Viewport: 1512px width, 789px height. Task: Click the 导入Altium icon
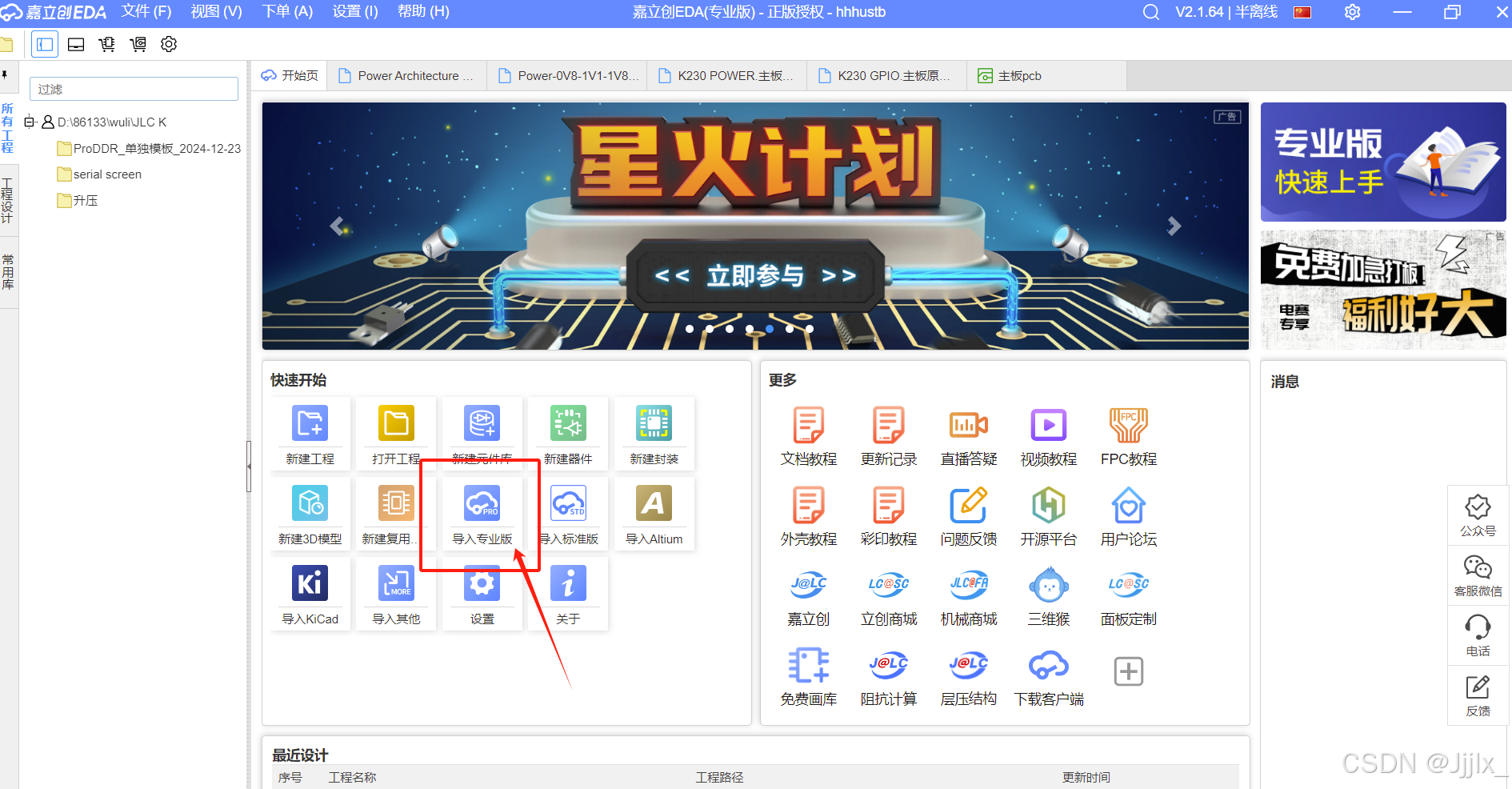pyautogui.click(x=654, y=503)
